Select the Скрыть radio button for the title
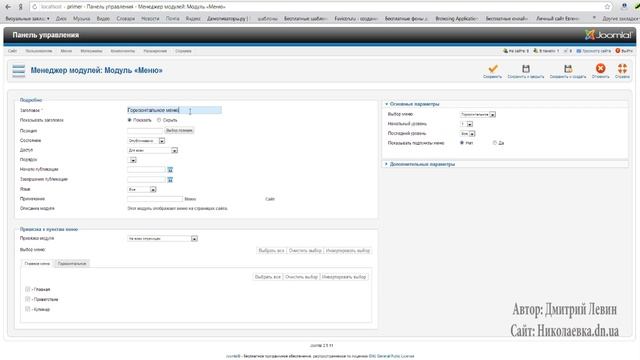640x360 pixels. pos(159,120)
